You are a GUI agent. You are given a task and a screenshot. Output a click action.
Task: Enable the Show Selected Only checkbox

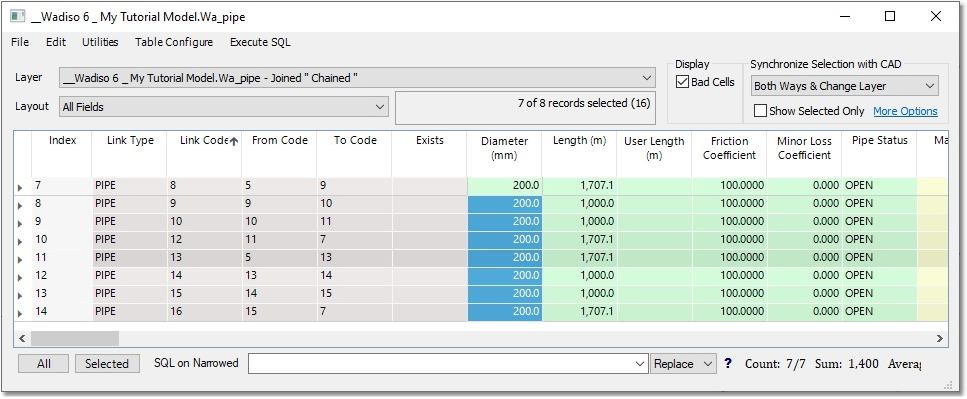click(760, 111)
